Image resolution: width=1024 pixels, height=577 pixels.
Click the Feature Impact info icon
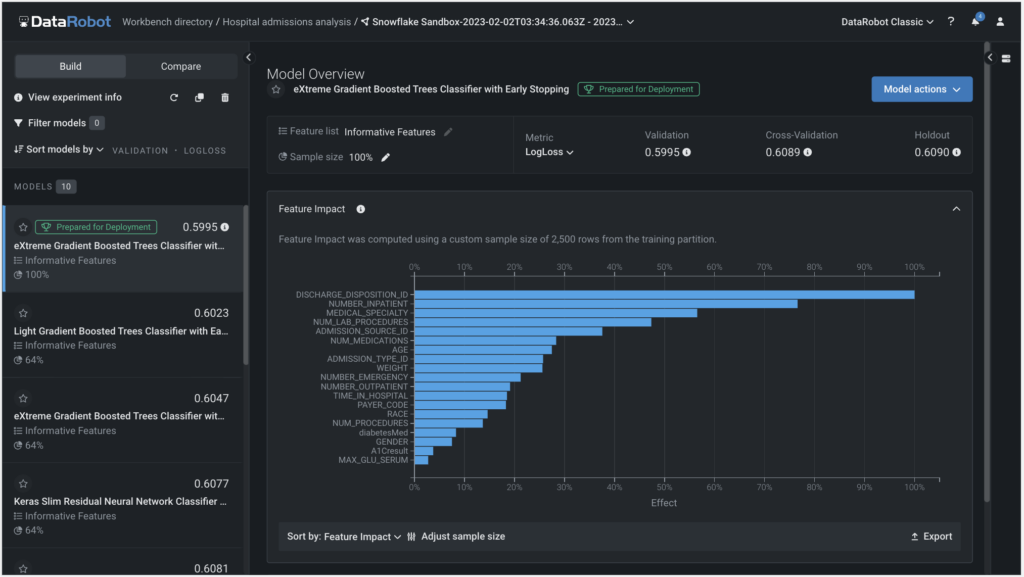click(x=360, y=209)
